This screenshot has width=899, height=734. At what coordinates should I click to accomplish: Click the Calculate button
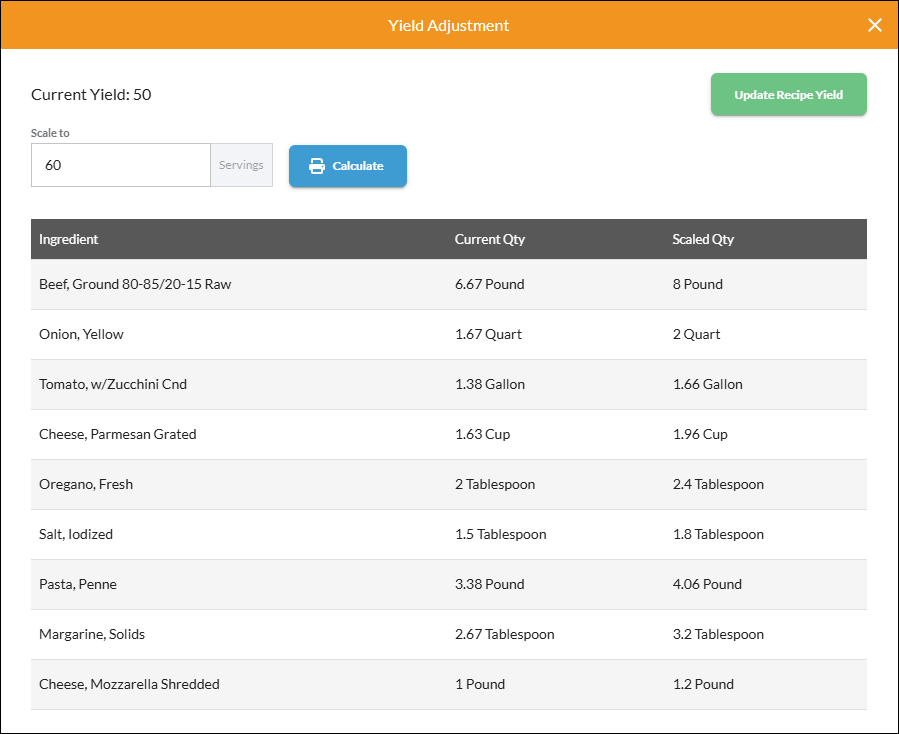coord(347,165)
